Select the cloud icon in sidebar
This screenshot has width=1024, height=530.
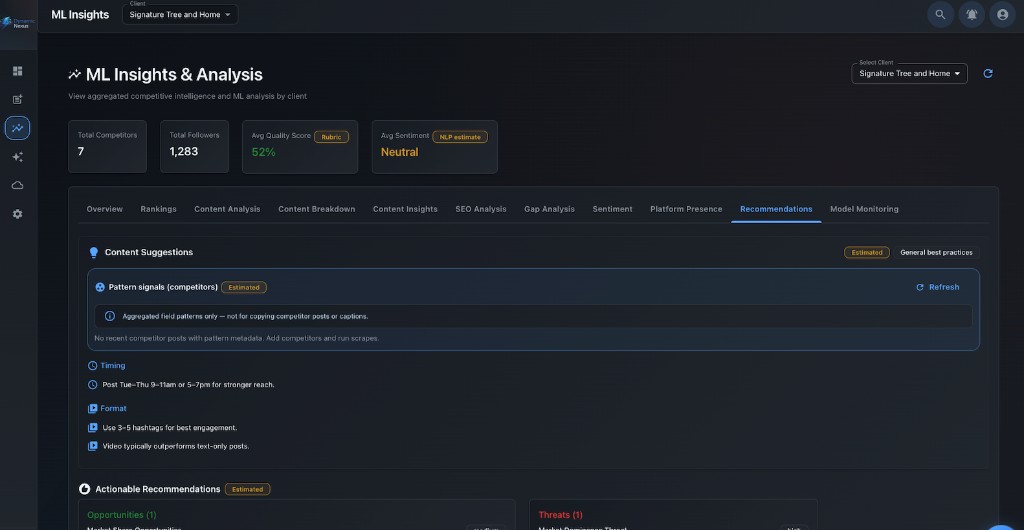click(18, 185)
